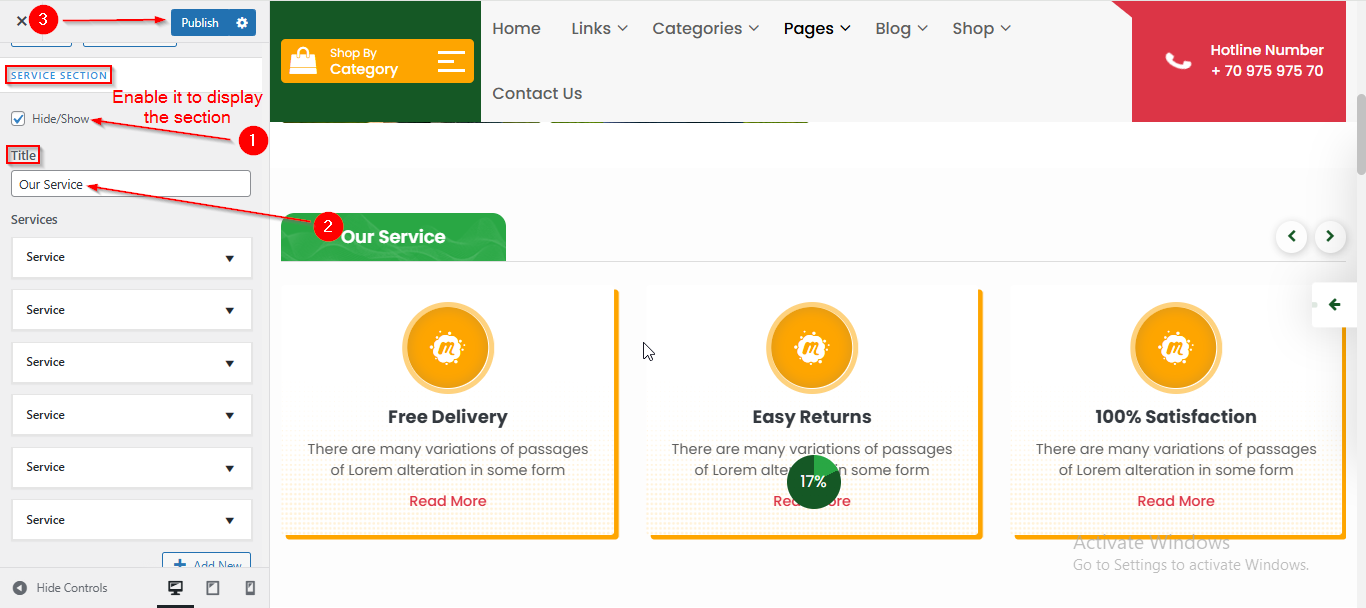1366x608 pixels.
Task: Click the previous arrow of service carousel
Action: 1291,237
